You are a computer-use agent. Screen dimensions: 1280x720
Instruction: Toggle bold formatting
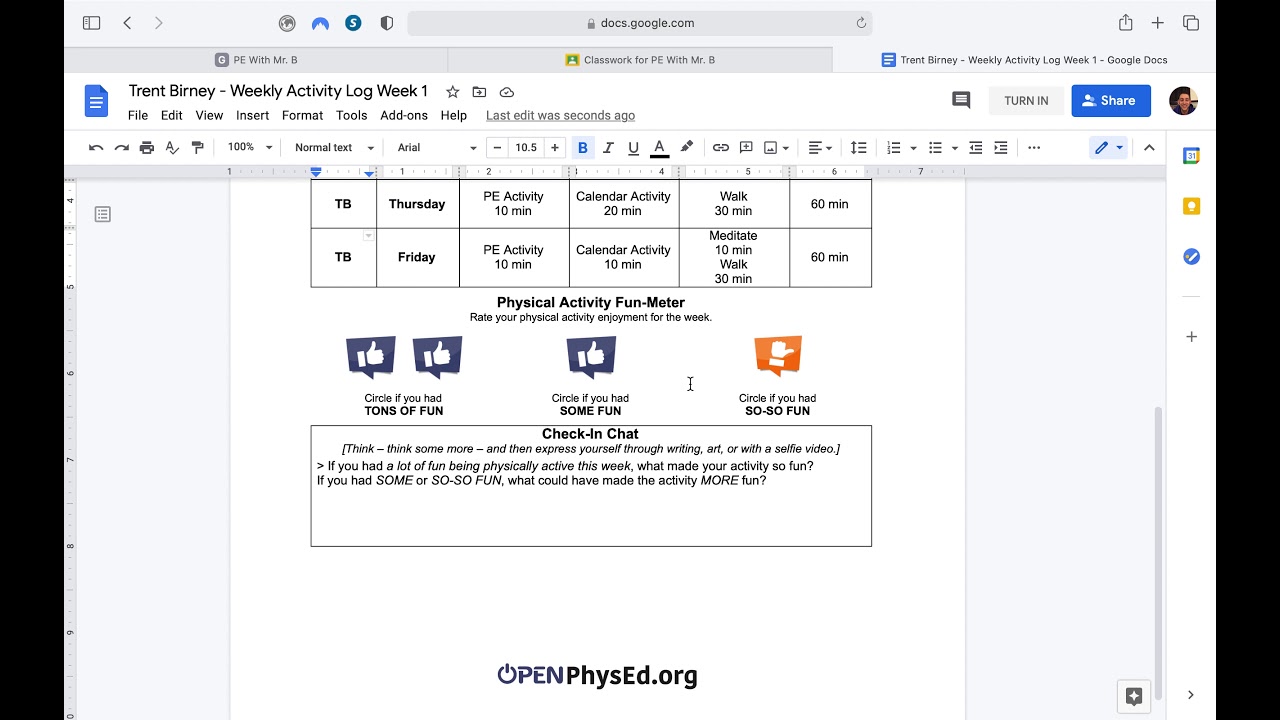point(582,148)
